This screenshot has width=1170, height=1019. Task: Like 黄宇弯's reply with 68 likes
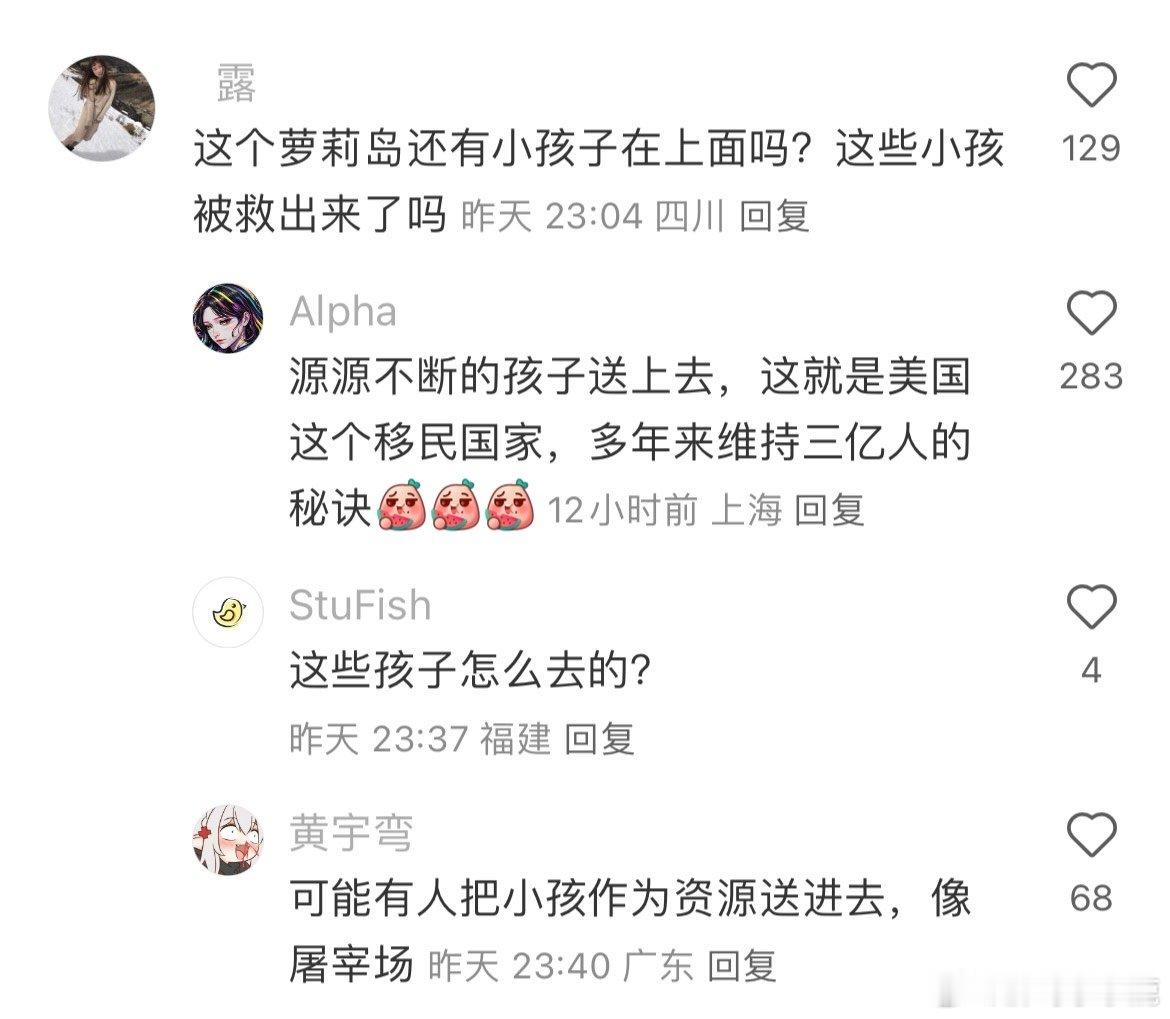[x=1092, y=834]
